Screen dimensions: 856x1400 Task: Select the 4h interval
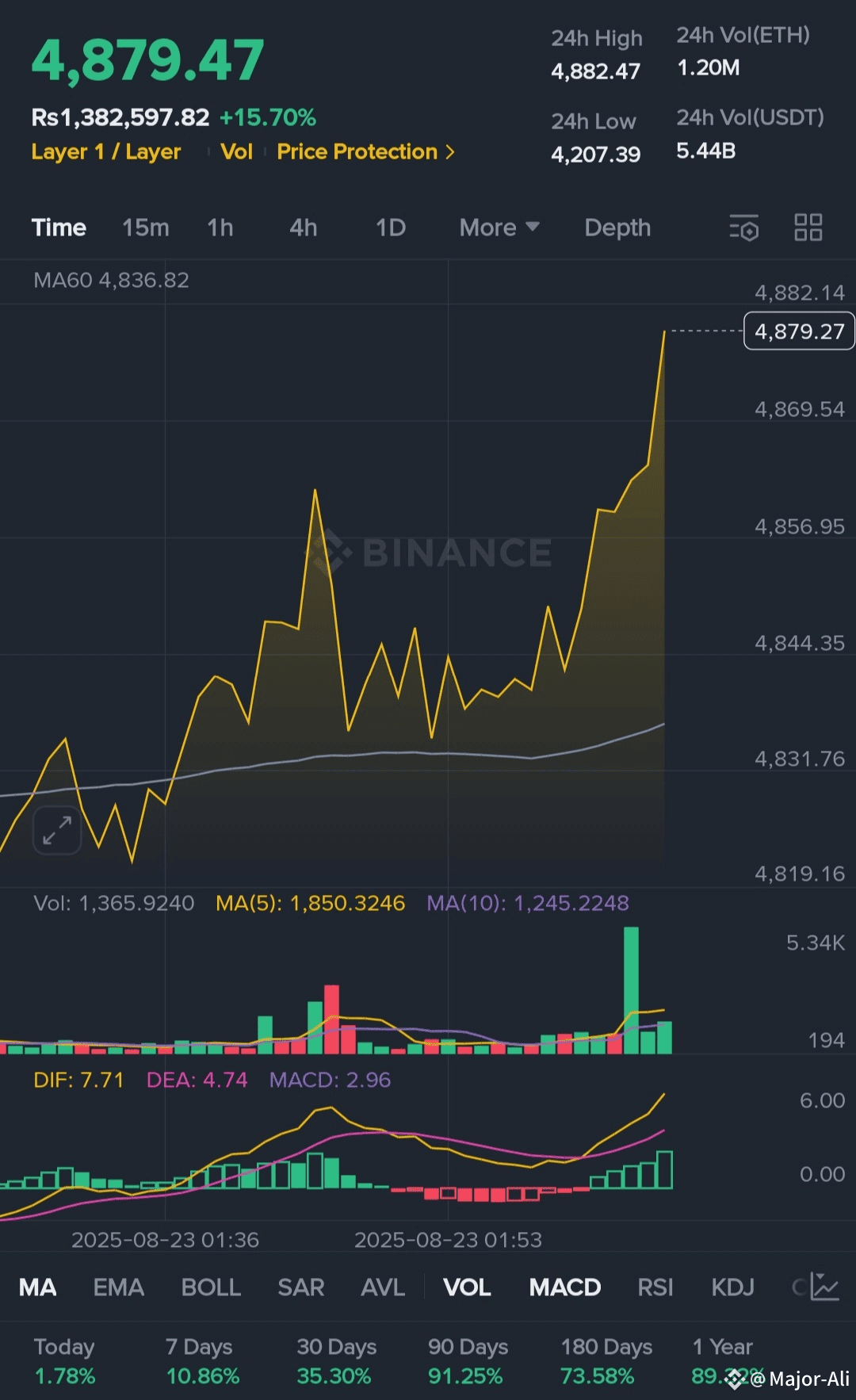(304, 228)
